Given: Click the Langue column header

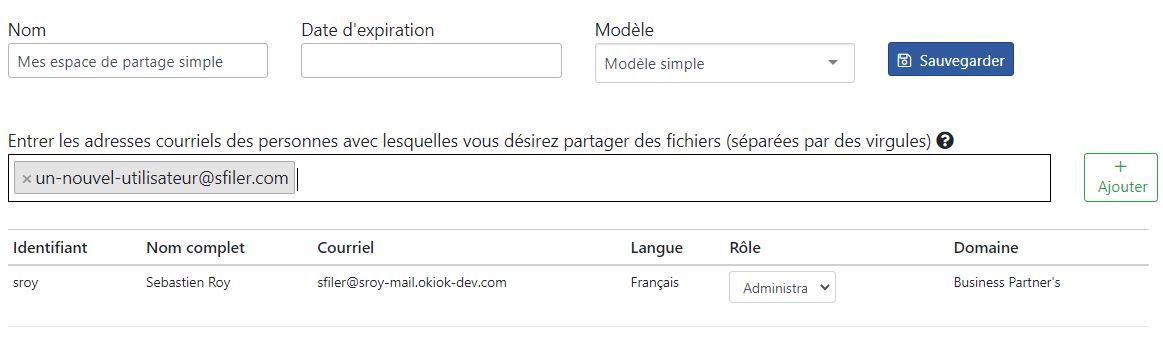Looking at the screenshot, I should (x=656, y=247).
